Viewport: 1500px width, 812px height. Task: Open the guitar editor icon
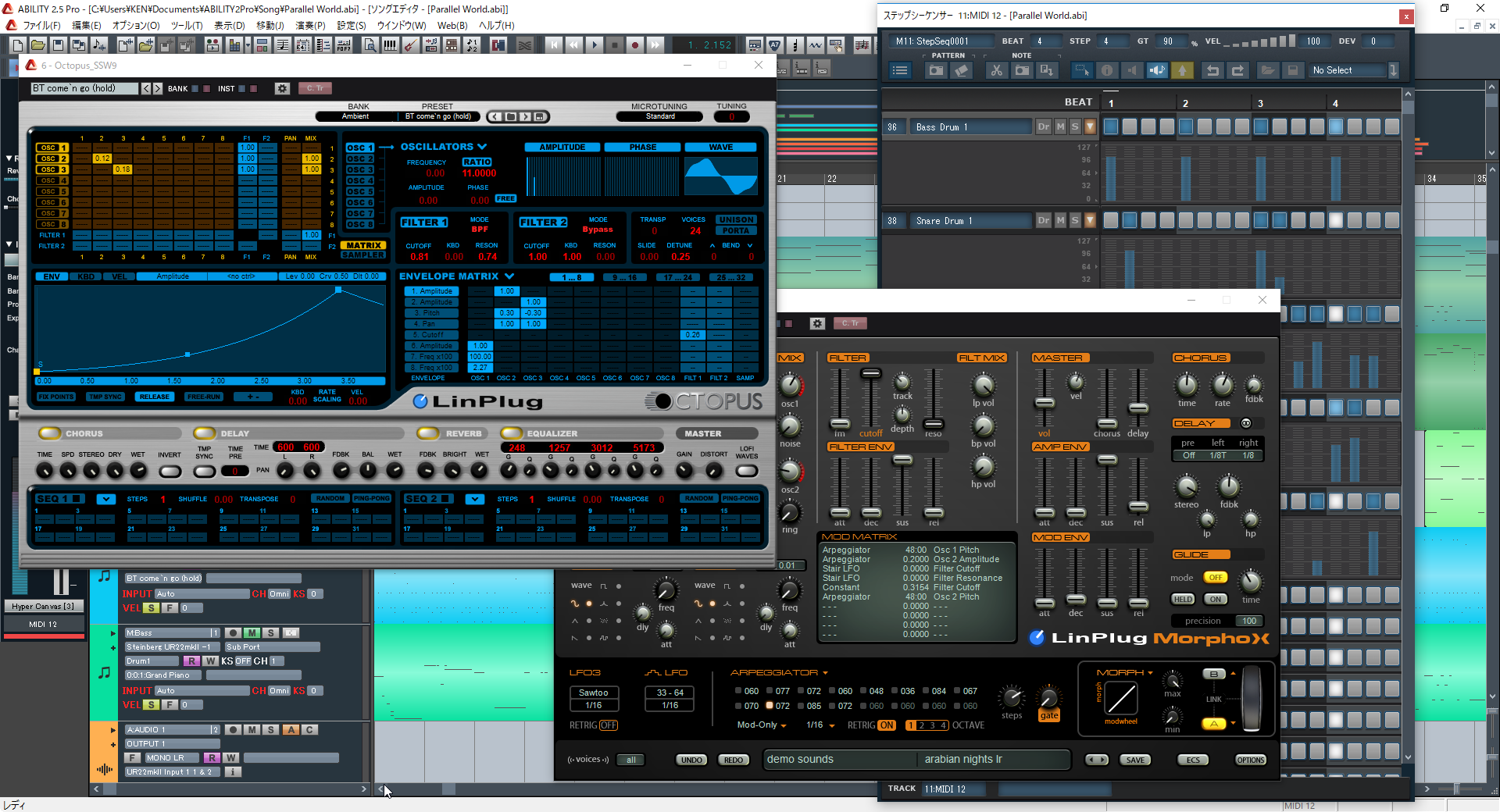point(410,45)
